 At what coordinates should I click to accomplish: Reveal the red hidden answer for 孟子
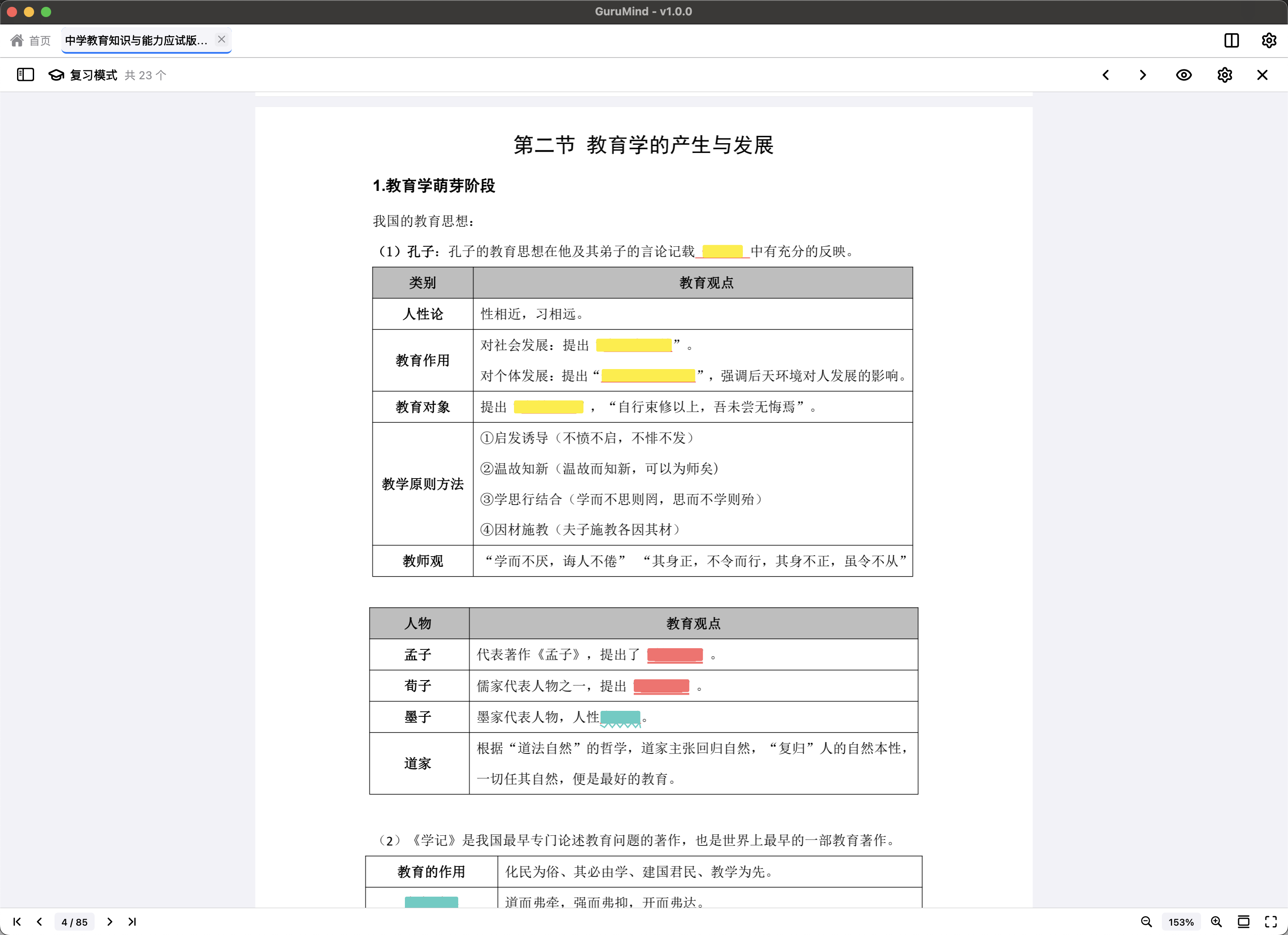(x=675, y=655)
